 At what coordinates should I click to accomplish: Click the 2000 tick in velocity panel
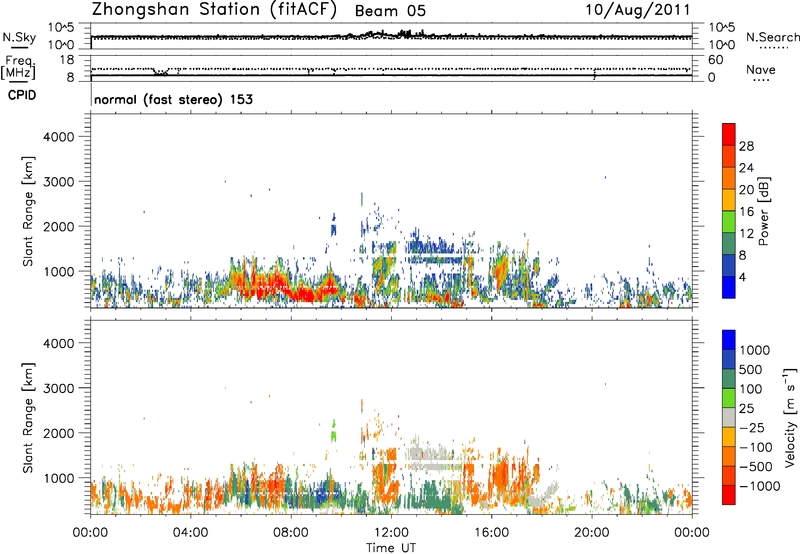pyautogui.click(x=59, y=433)
